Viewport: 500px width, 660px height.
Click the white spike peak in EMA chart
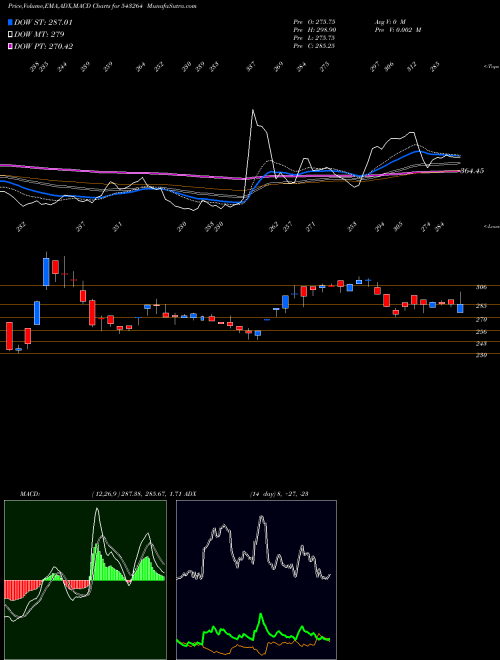pos(253,110)
